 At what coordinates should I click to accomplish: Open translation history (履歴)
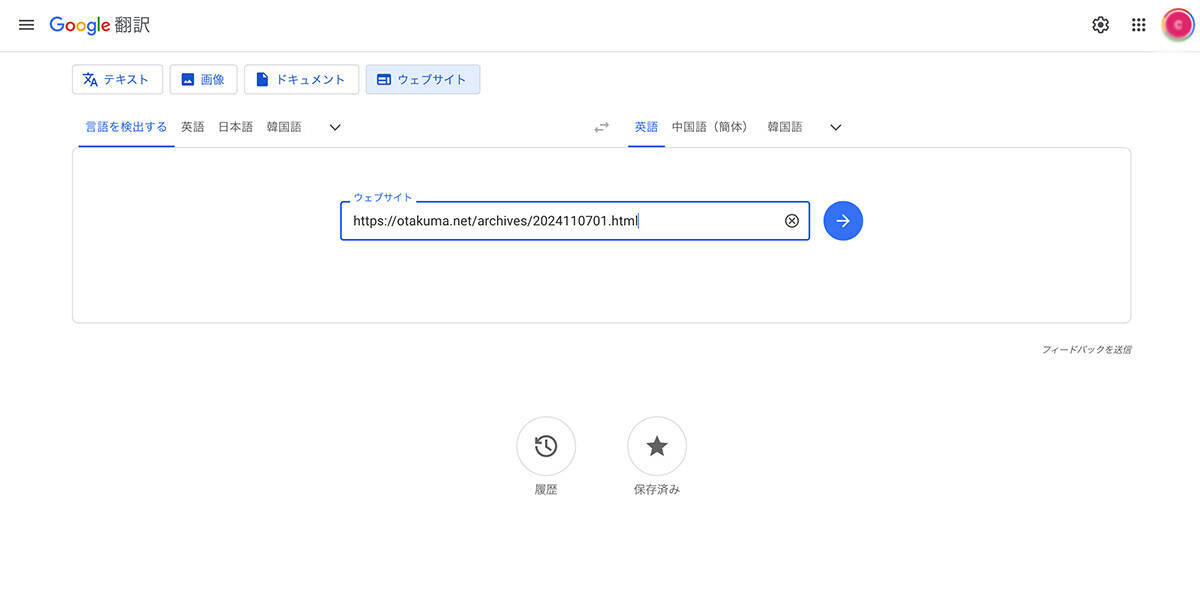pyautogui.click(x=546, y=446)
